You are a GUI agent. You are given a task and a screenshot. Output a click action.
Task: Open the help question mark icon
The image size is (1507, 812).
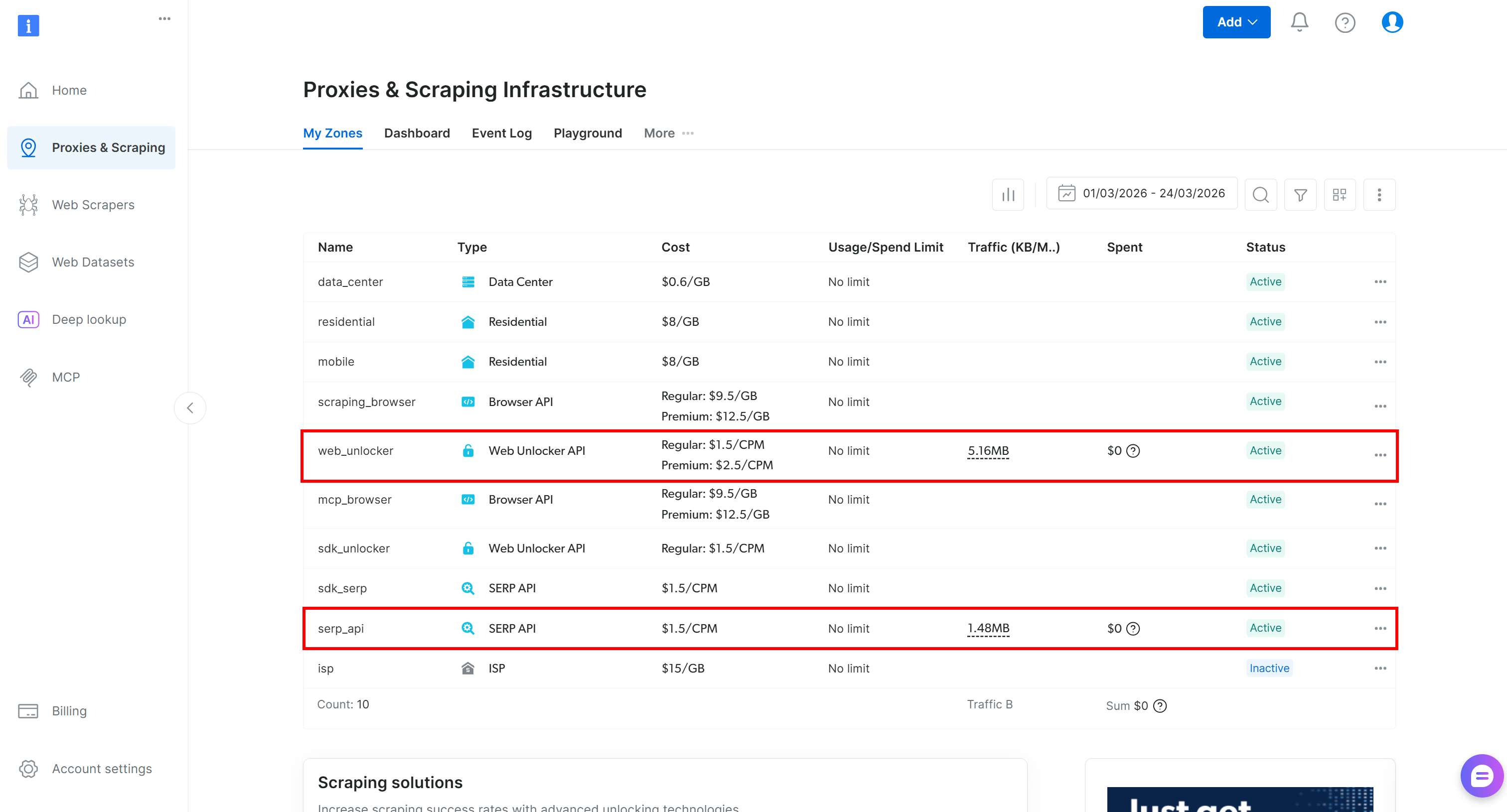click(x=1345, y=22)
